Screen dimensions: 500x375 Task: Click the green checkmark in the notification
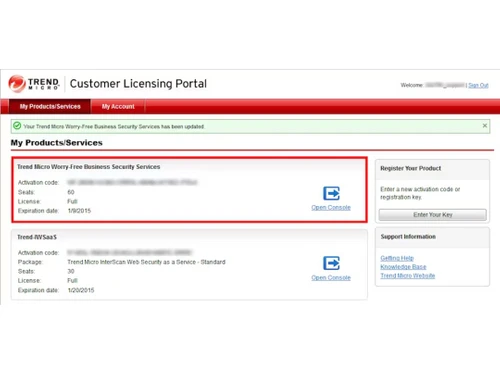(x=17, y=126)
